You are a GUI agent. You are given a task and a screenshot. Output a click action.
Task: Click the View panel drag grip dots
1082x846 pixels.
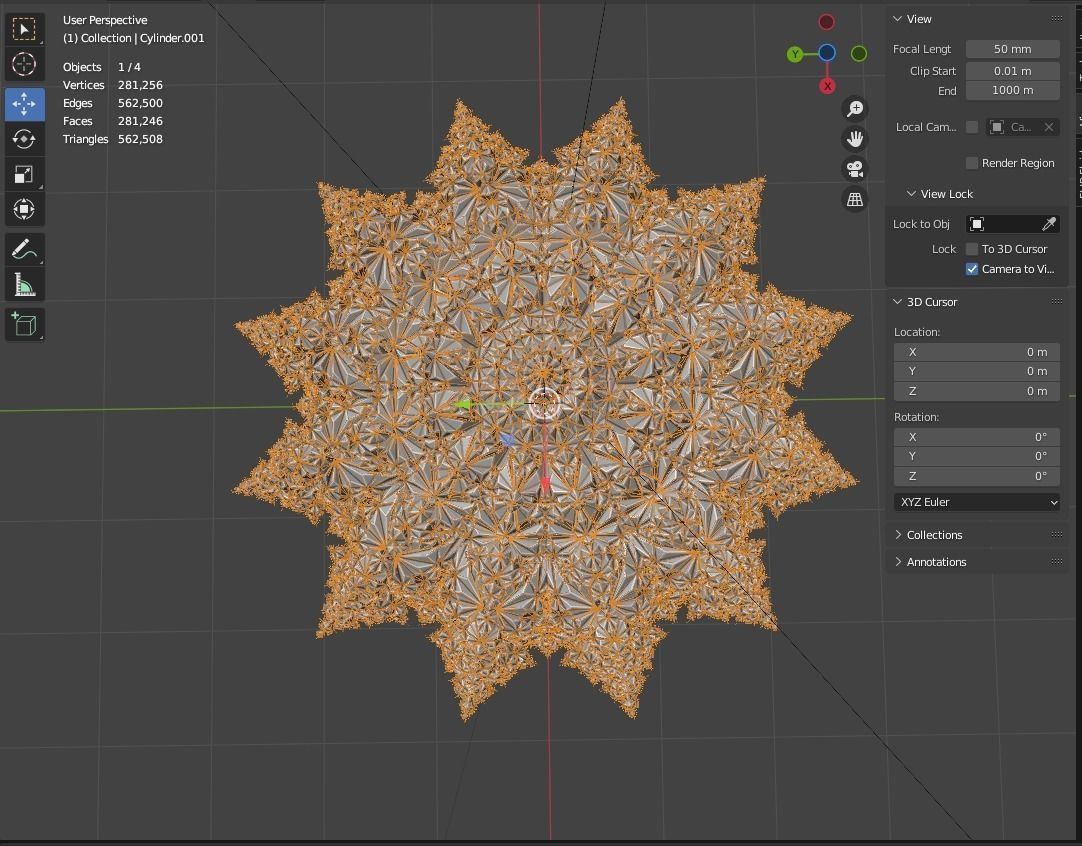1056,19
